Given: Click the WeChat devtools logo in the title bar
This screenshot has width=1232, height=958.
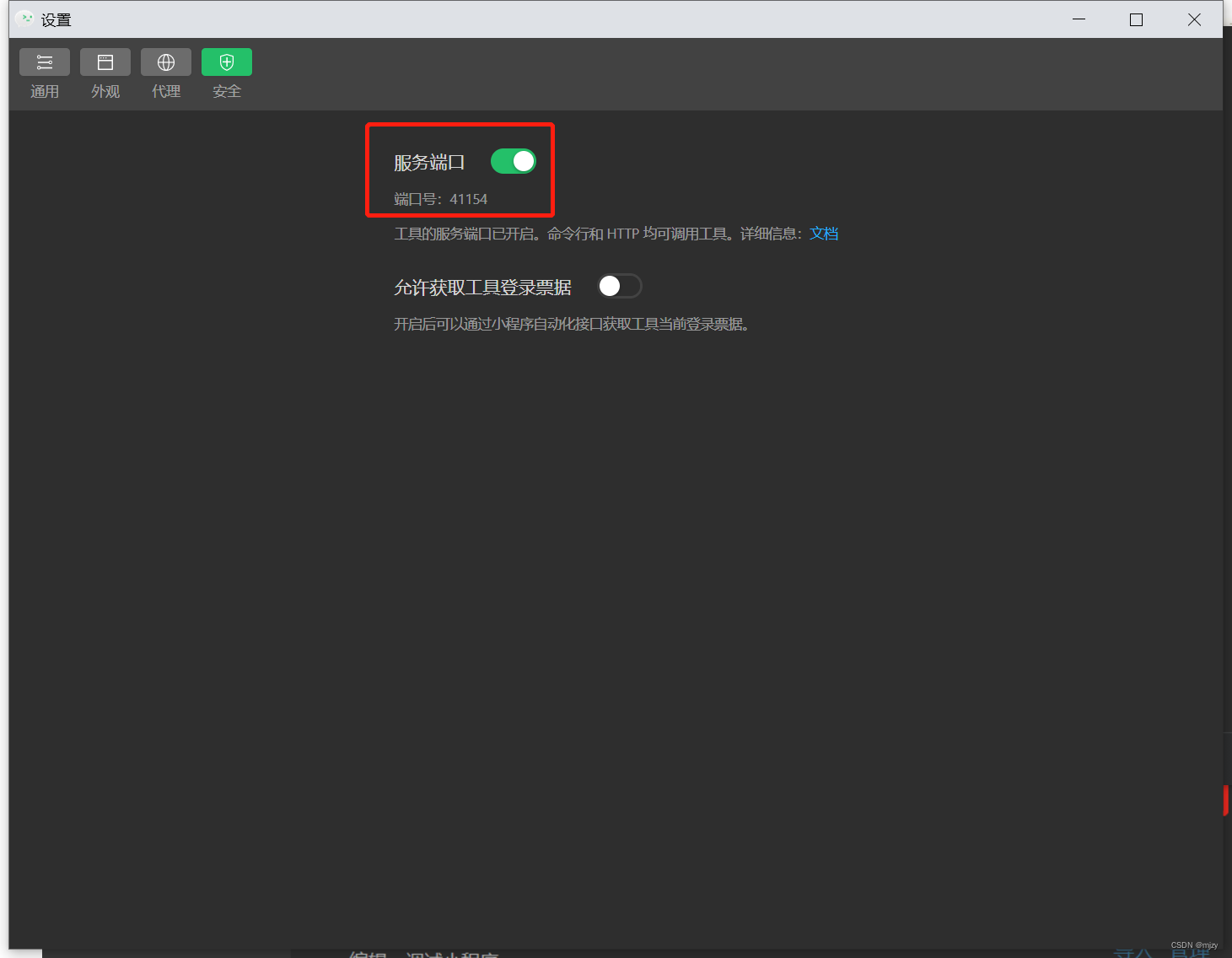Looking at the screenshot, I should [x=24, y=19].
